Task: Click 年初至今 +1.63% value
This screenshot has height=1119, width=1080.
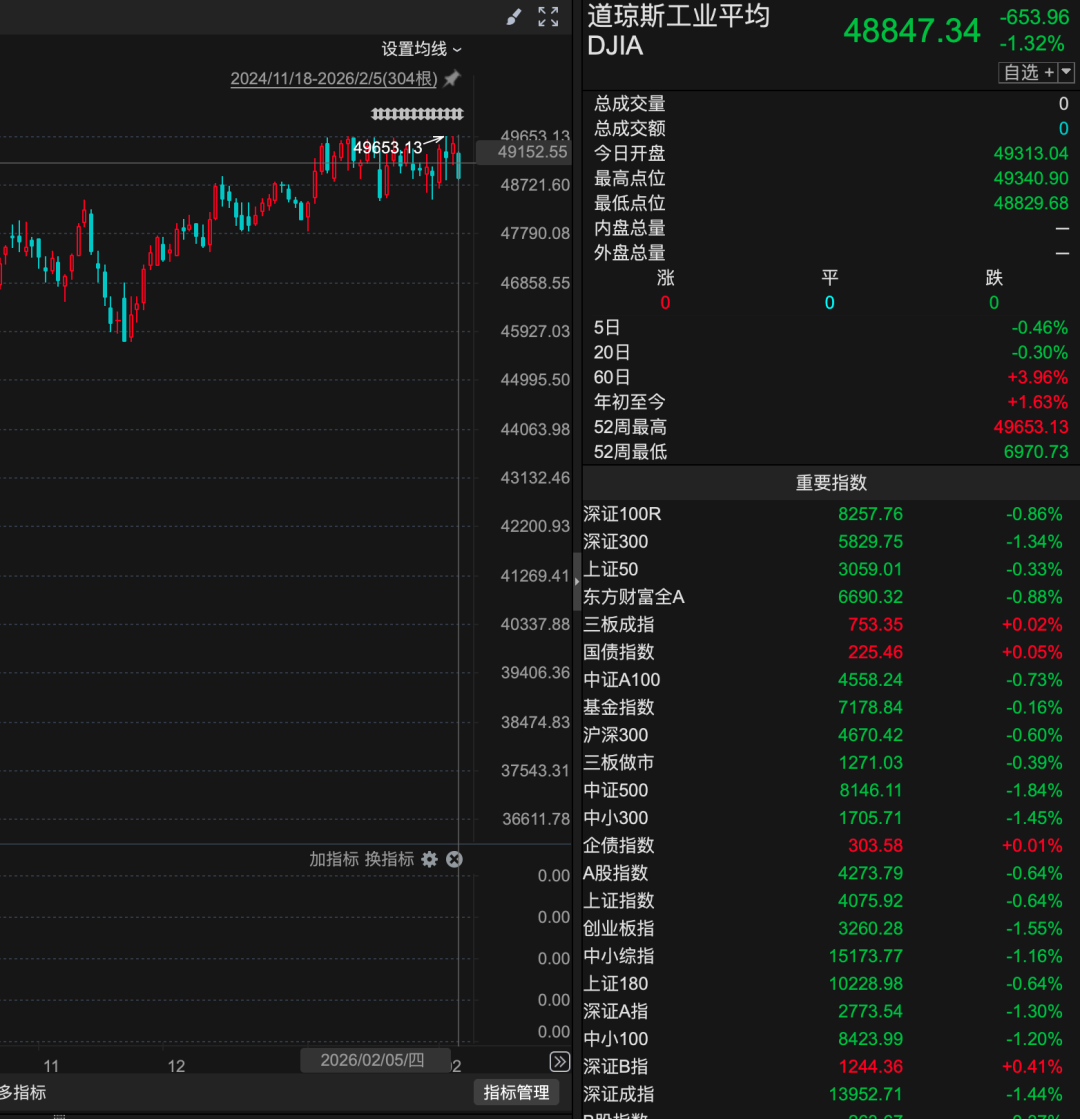Action: pos(1038,402)
